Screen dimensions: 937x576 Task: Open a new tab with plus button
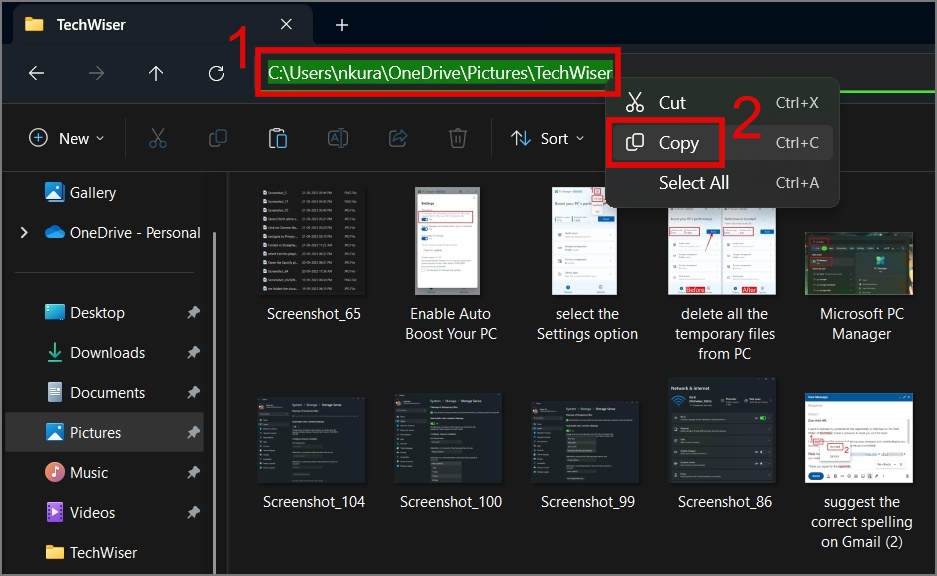342,25
